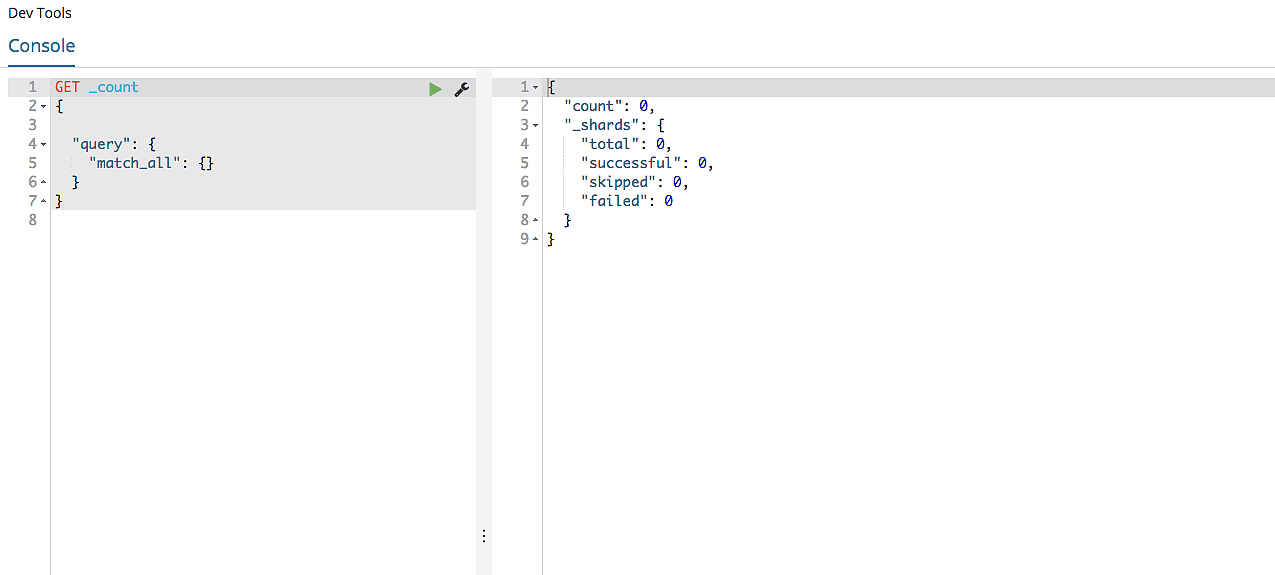Run the GET _count request

[435, 89]
